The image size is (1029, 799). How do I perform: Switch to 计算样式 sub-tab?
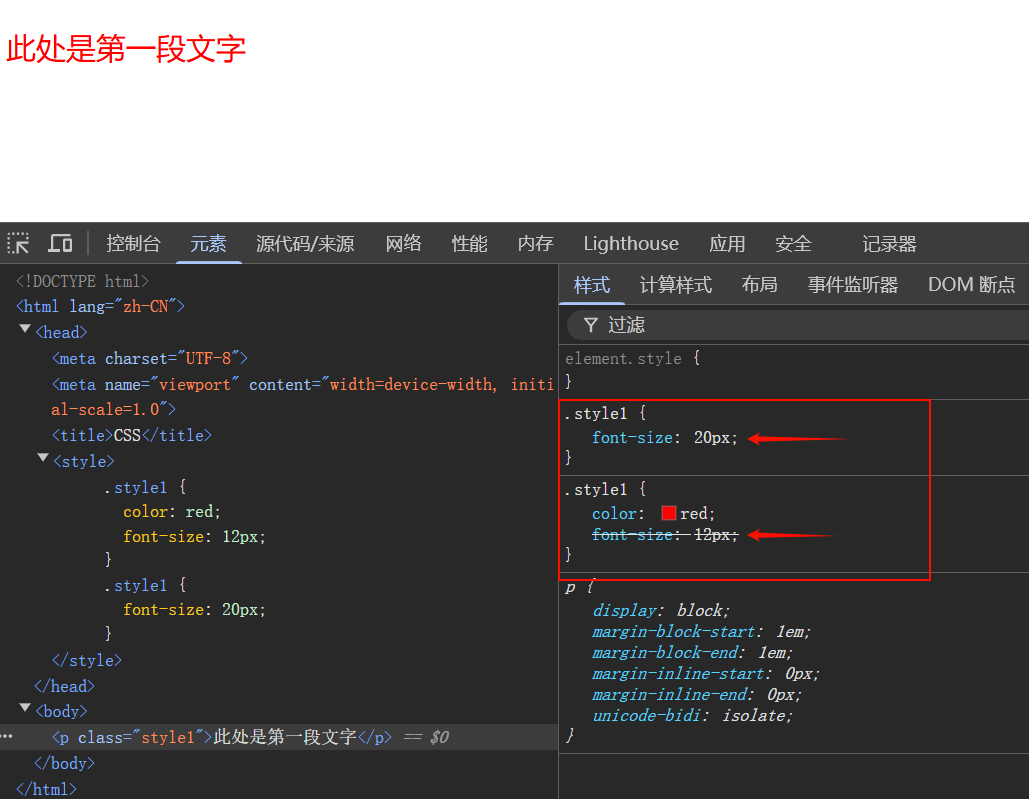tap(676, 285)
